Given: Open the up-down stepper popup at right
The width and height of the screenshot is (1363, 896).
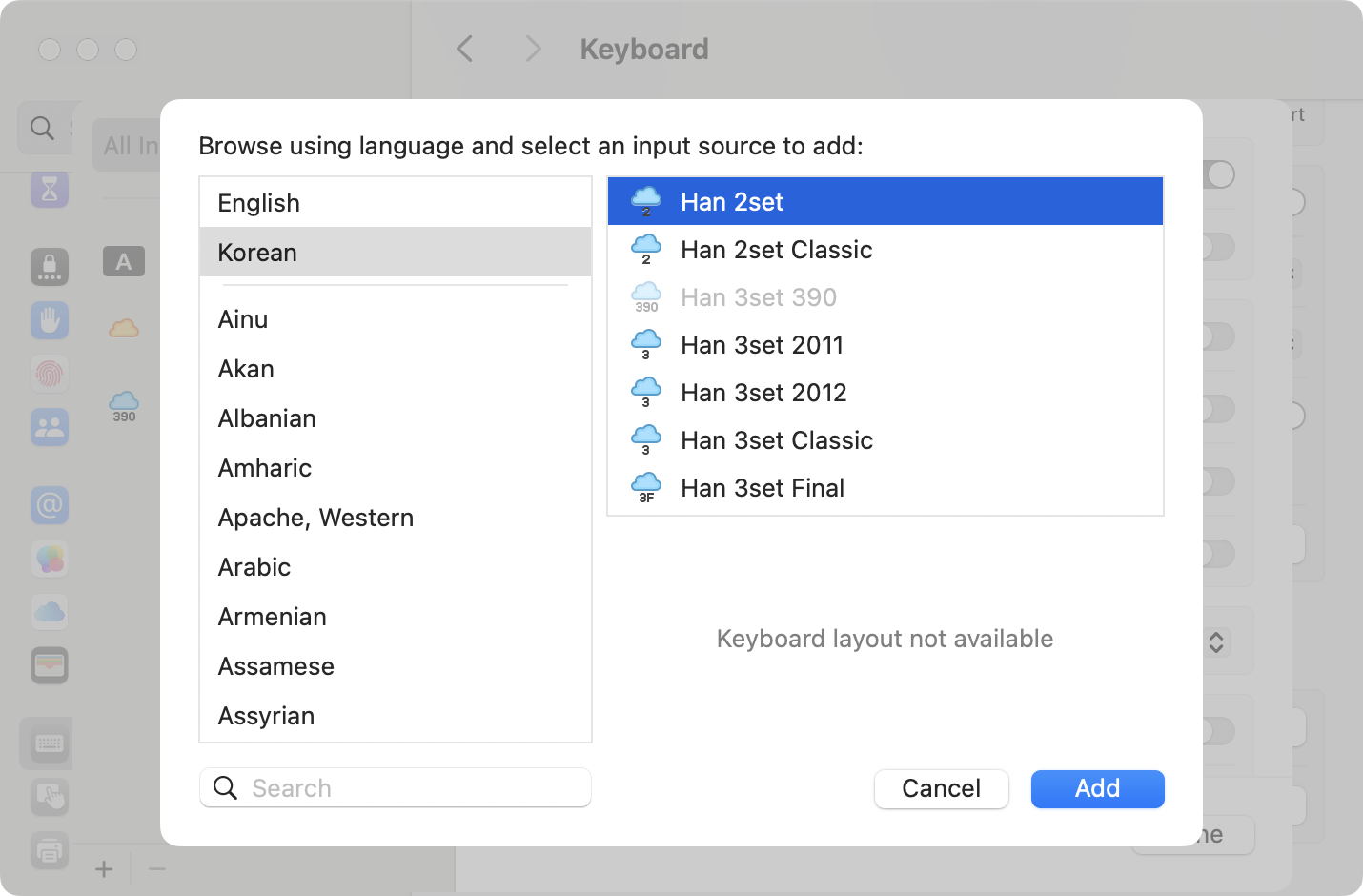Looking at the screenshot, I should tap(1216, 641).
